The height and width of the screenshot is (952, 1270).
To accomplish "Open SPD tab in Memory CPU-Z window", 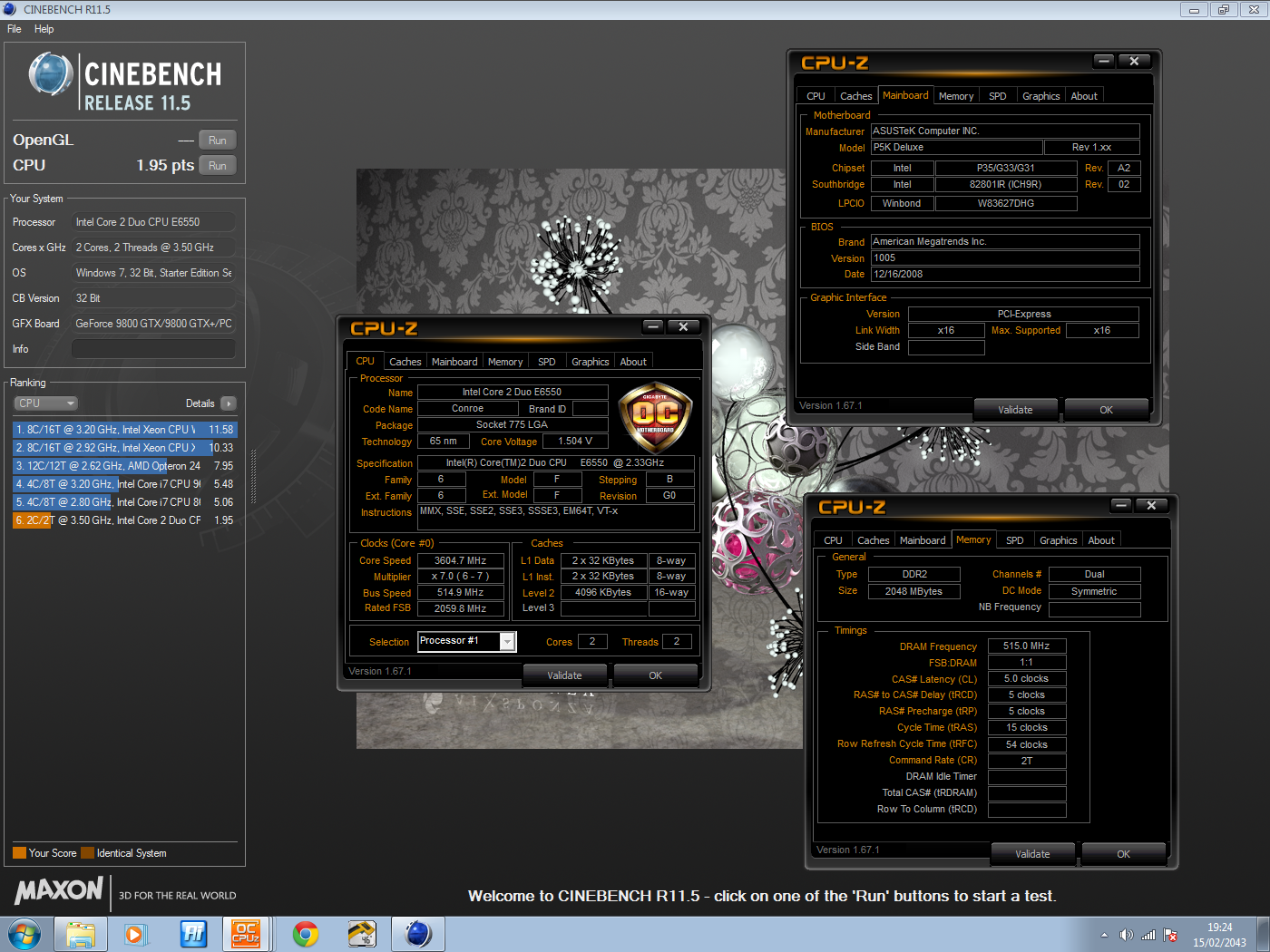I will click(x=1015, y=540).
